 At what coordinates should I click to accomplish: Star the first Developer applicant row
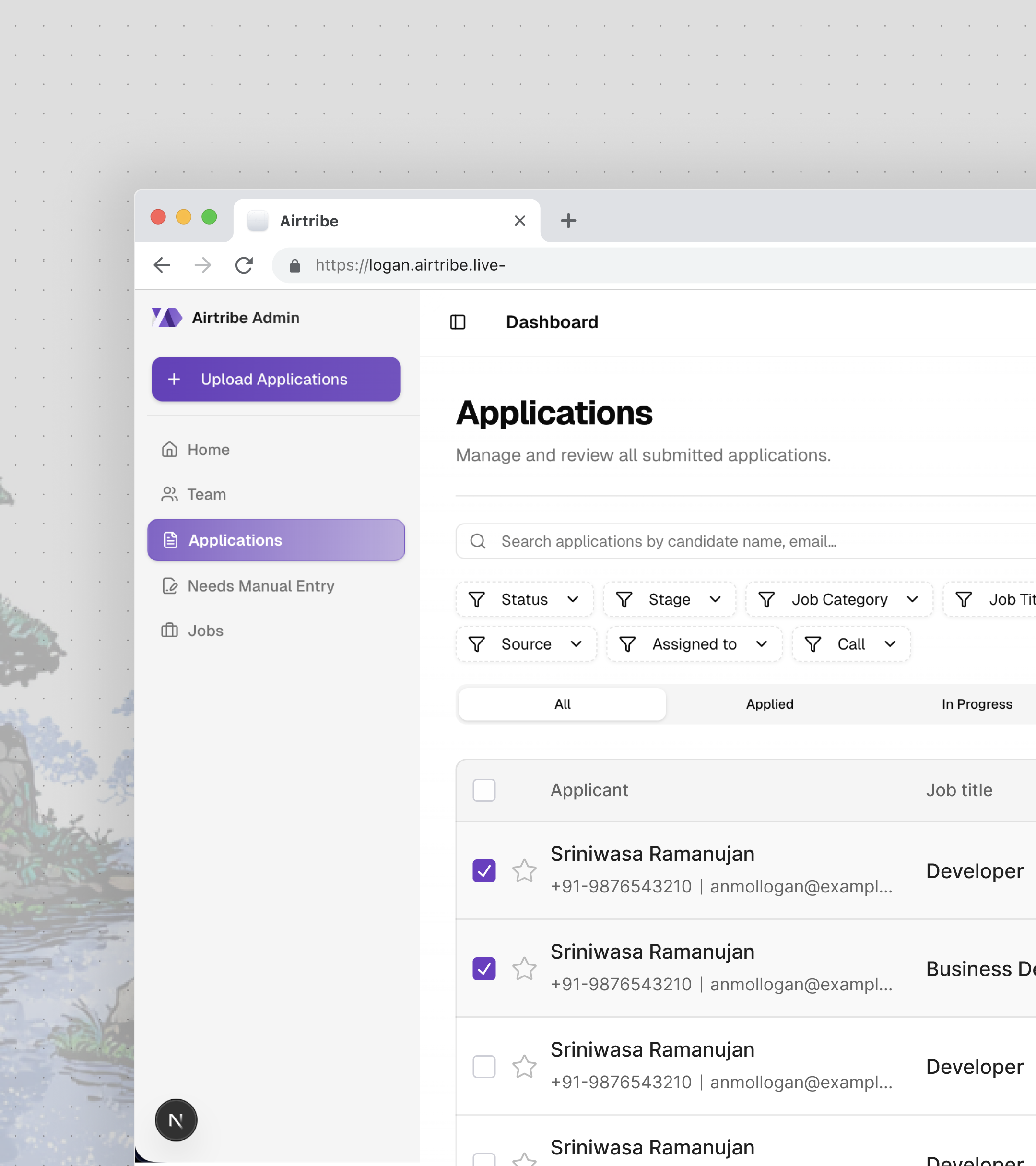(x=524, y=870)
